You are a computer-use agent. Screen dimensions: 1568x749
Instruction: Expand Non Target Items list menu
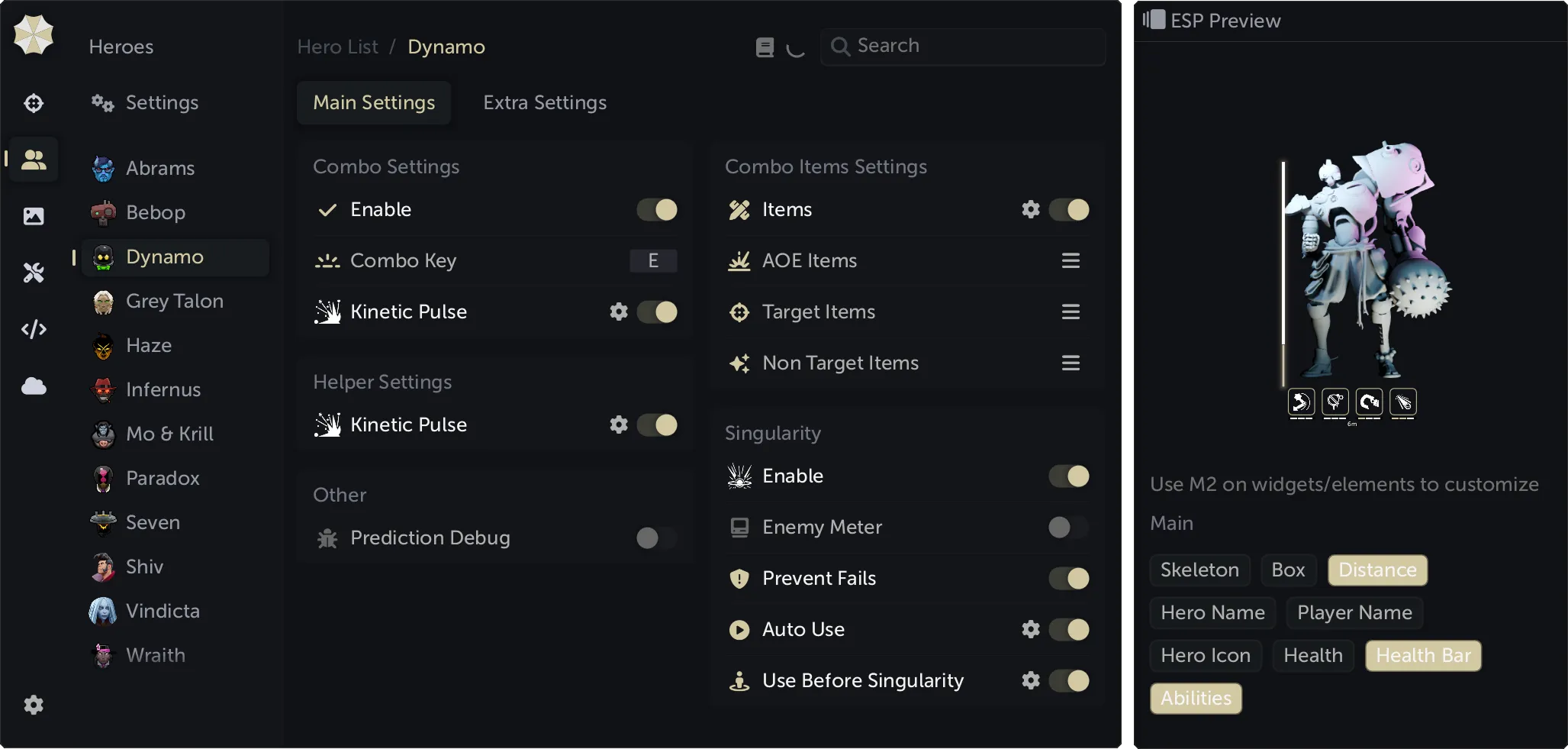tap(1071, 363)
